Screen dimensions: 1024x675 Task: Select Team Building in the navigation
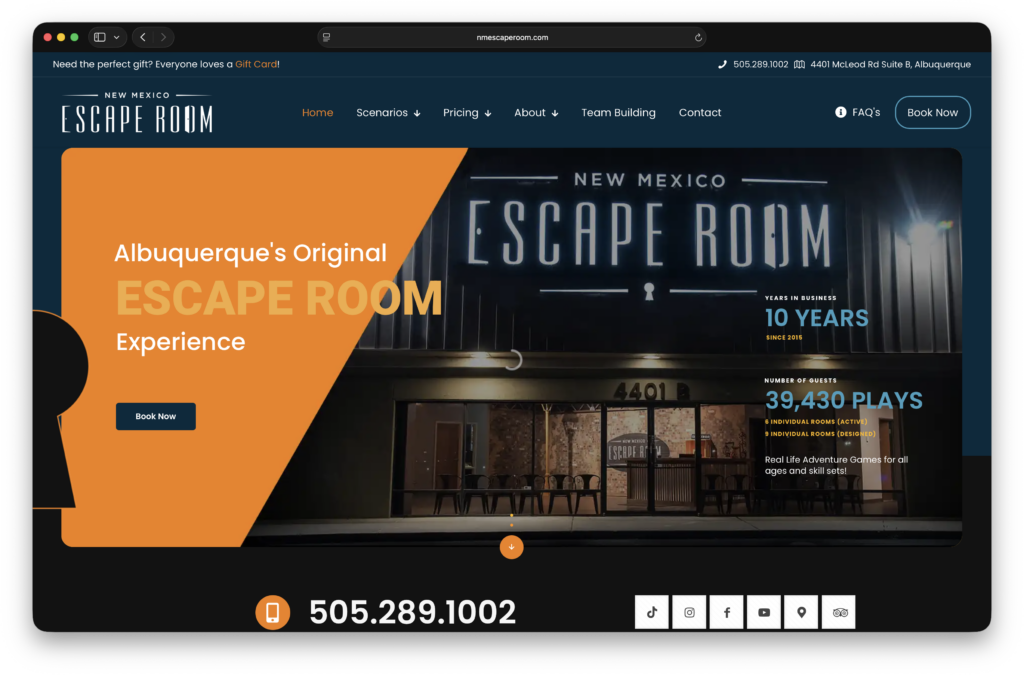[x=618, y=113]
